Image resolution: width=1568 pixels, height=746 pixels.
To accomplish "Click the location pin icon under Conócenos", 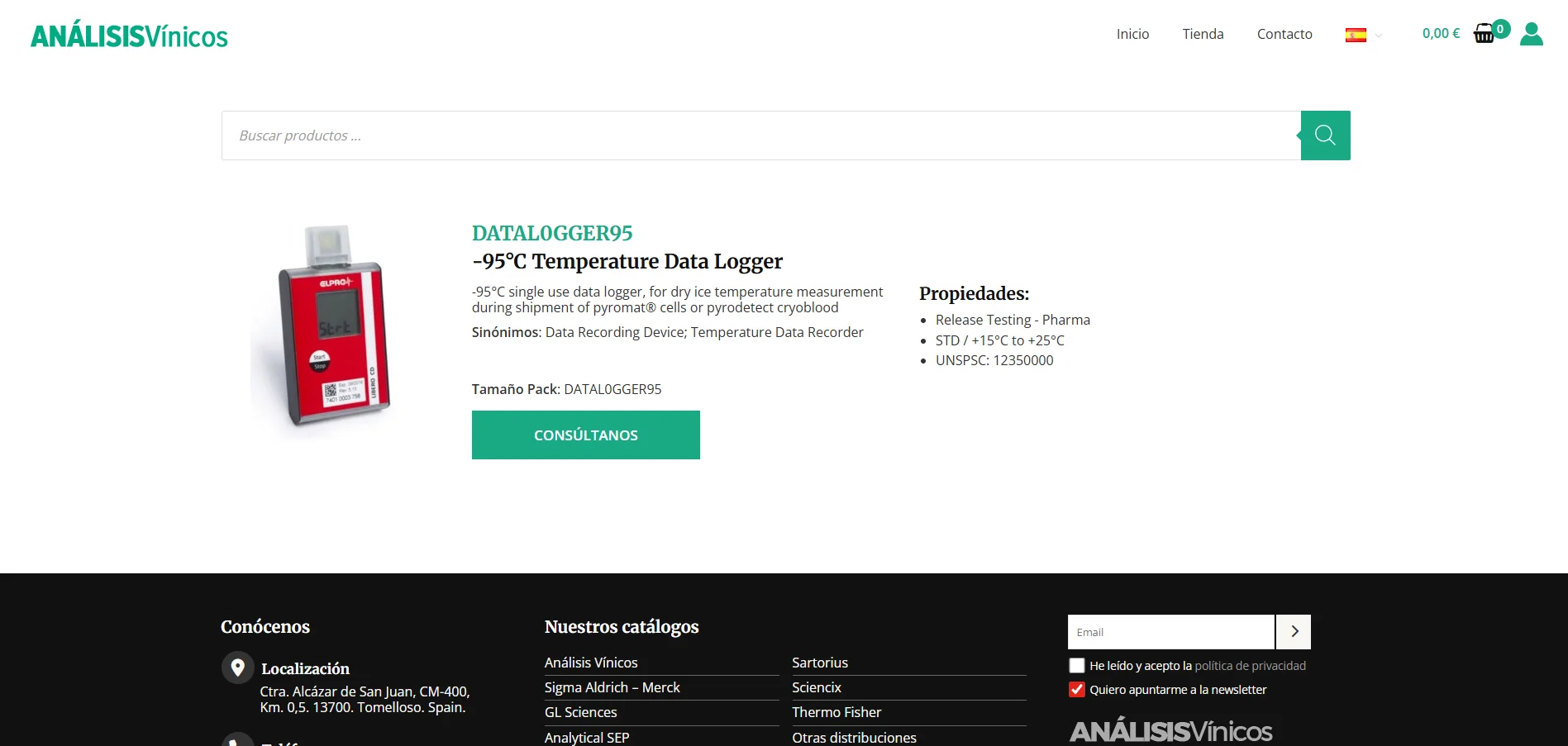I will (239, 668).
